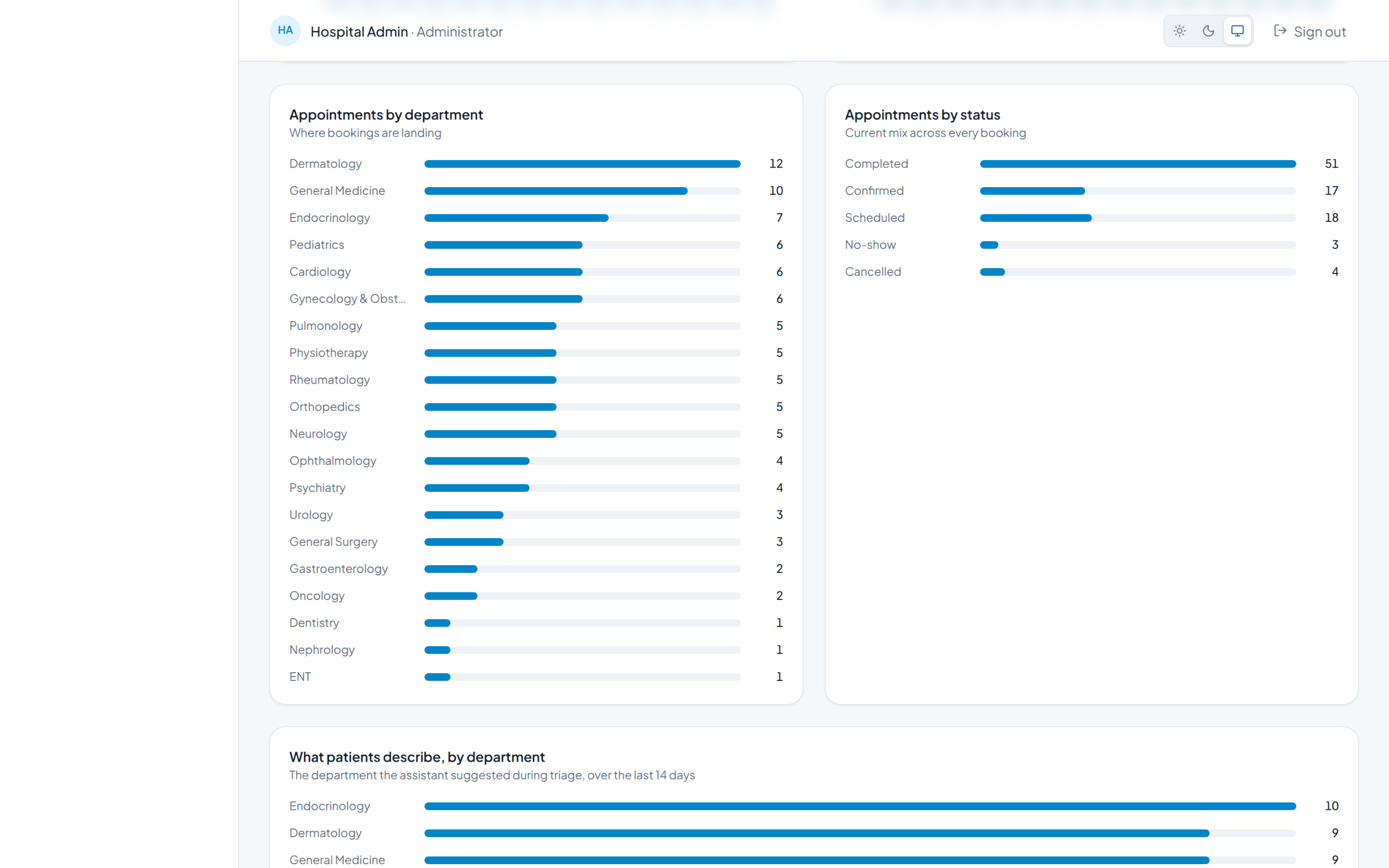
Task: Click the Physiotherapy label
Action: click(x=328, y=353)
